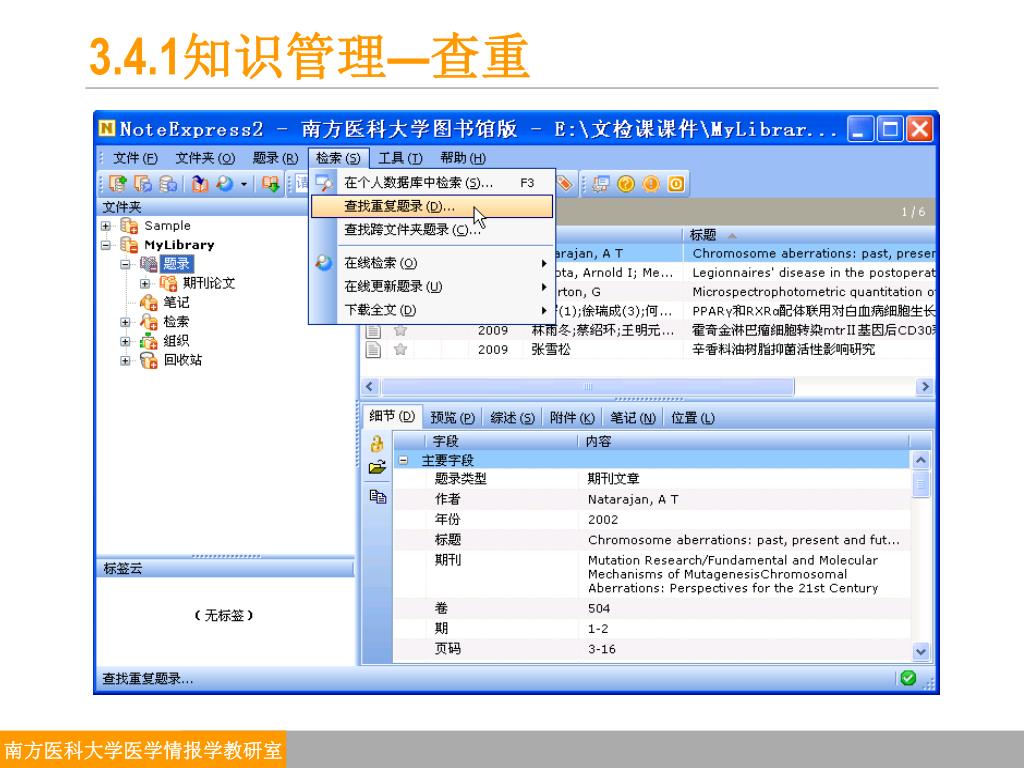
Task: Open the 下载全文(D) submenu
Action: point(432,310)
